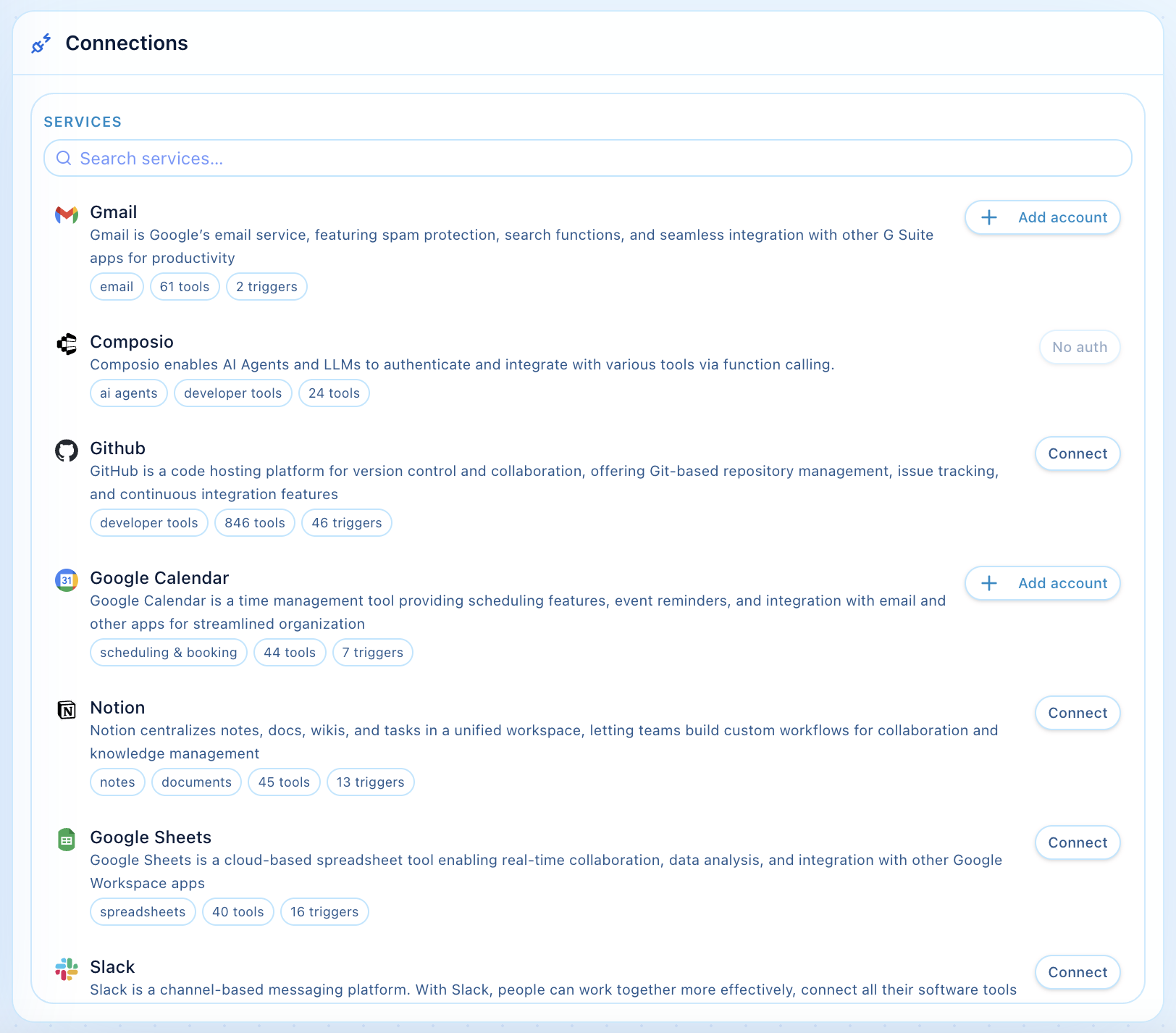Add an account for Google Calendar
The width and height of the screenshot is (1176, 1033).
[1043, 583]
